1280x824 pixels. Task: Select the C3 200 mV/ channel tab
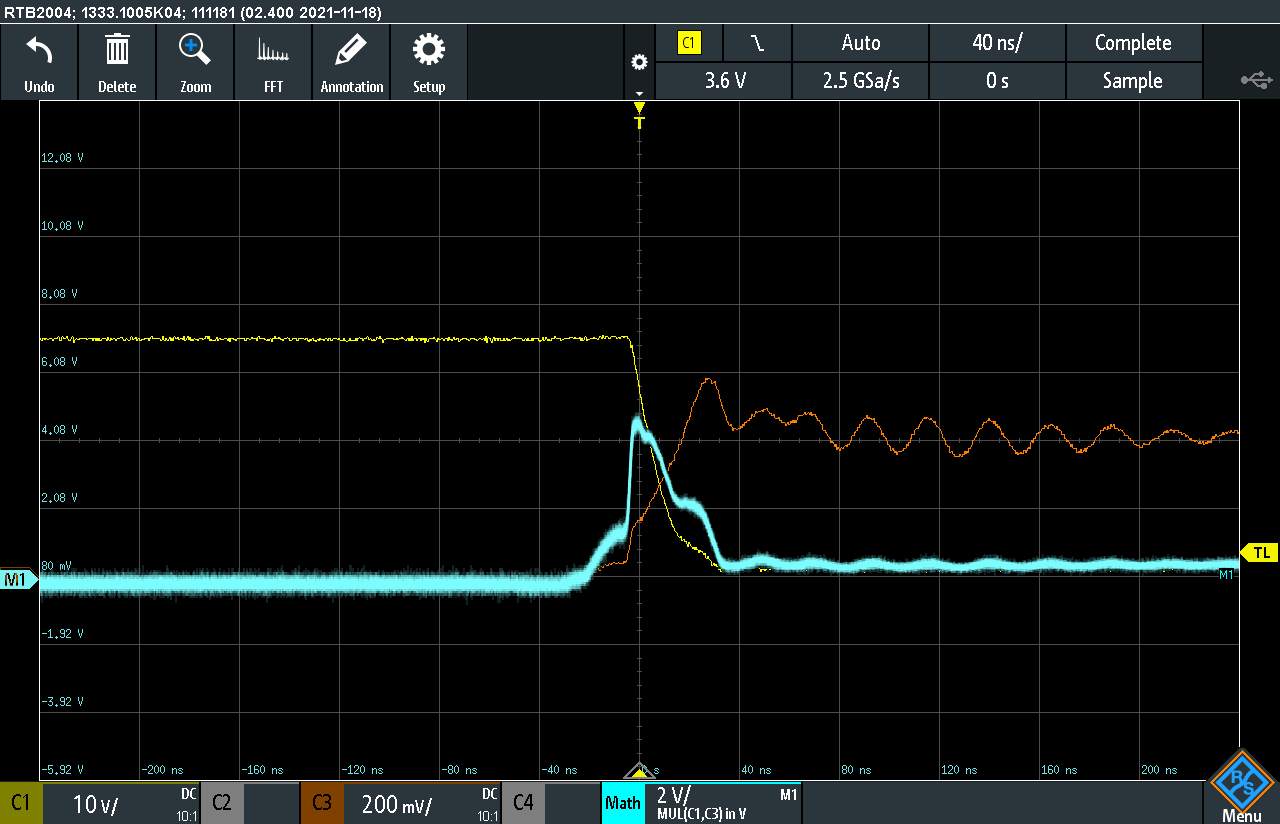click(400, 803)
